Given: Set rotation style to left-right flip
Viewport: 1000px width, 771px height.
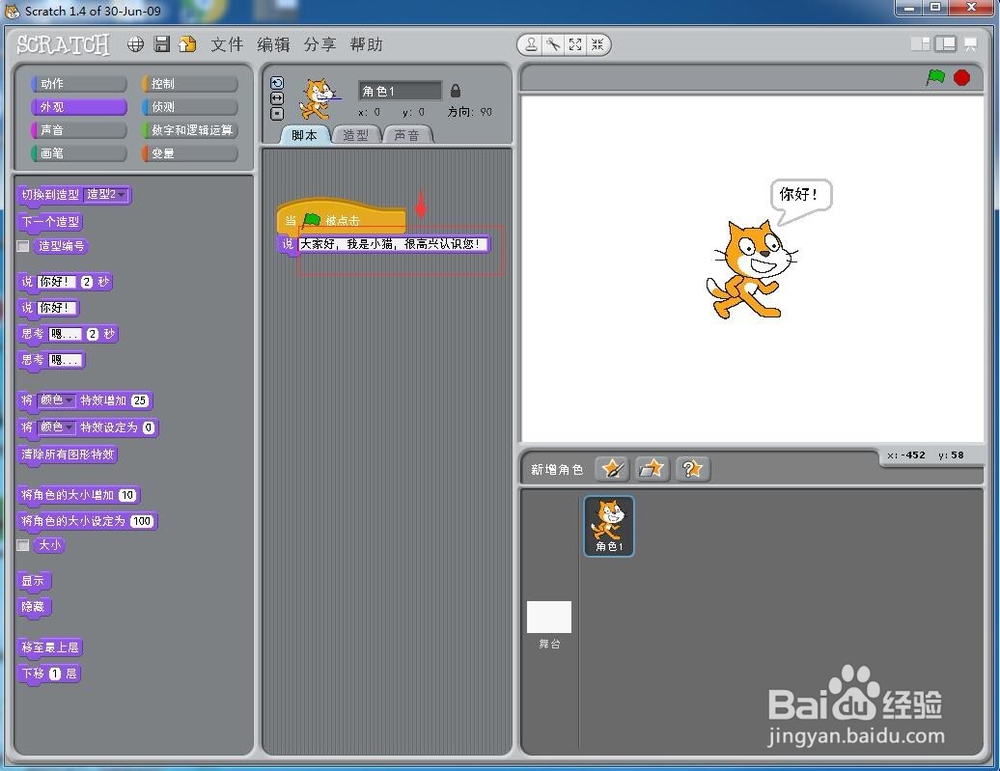Looking at the screenshot, I should pos(277,98).
